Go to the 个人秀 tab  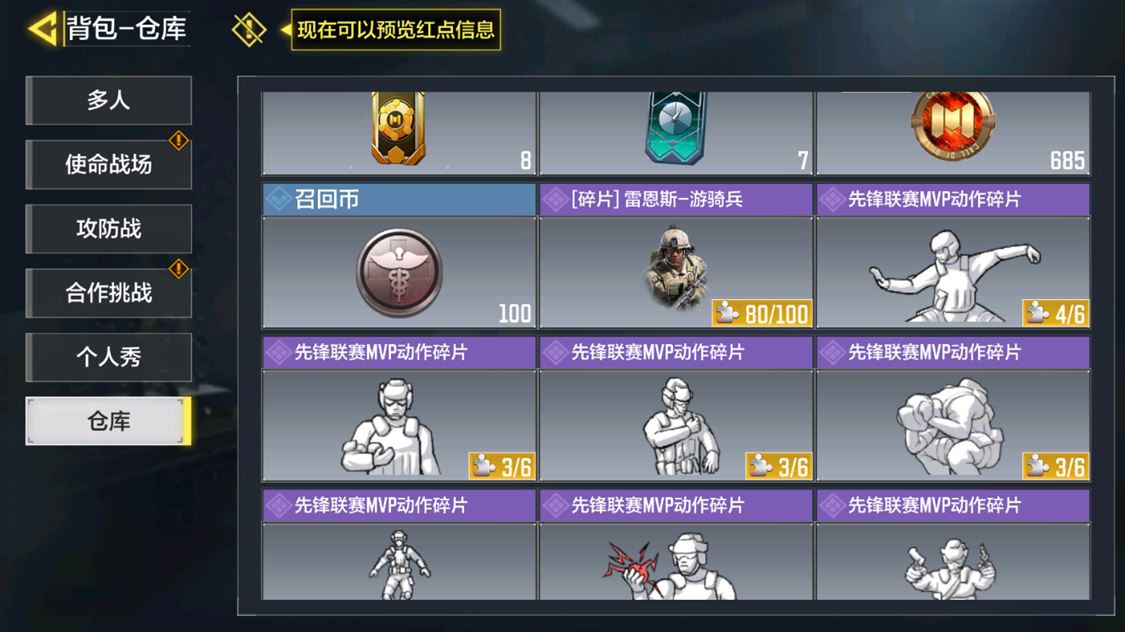[x=108, y=357]
